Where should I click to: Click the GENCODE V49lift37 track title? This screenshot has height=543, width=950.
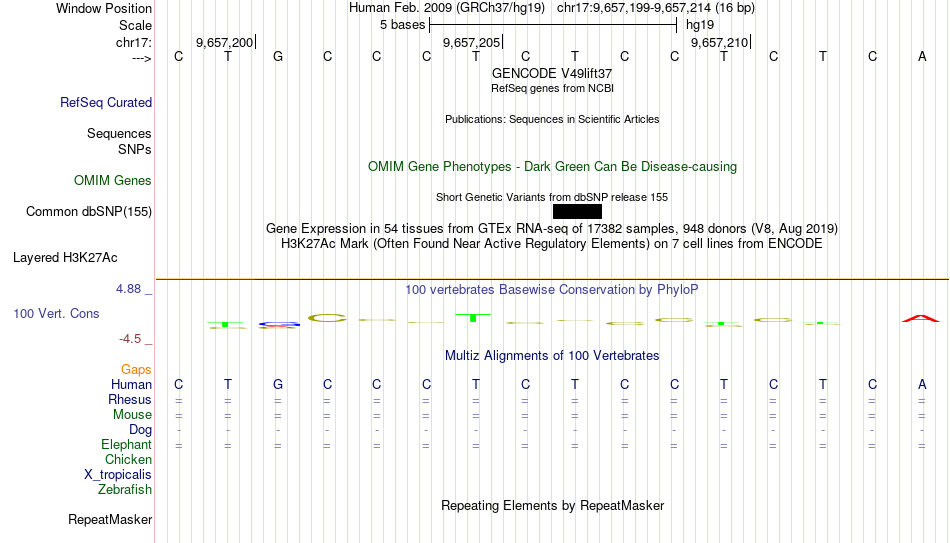tap(552, 73)
